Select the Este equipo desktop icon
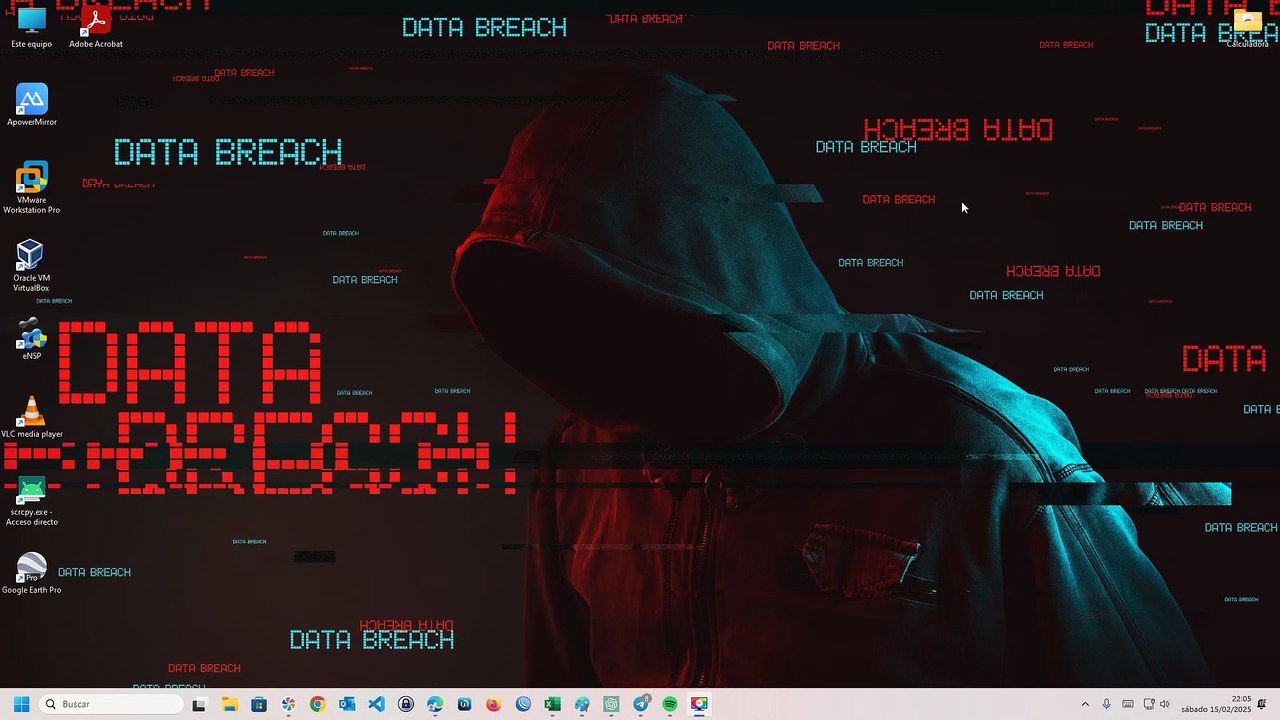Image resolution: width=1280 pixels, height=720 pixels. click(x=31, y=27)
